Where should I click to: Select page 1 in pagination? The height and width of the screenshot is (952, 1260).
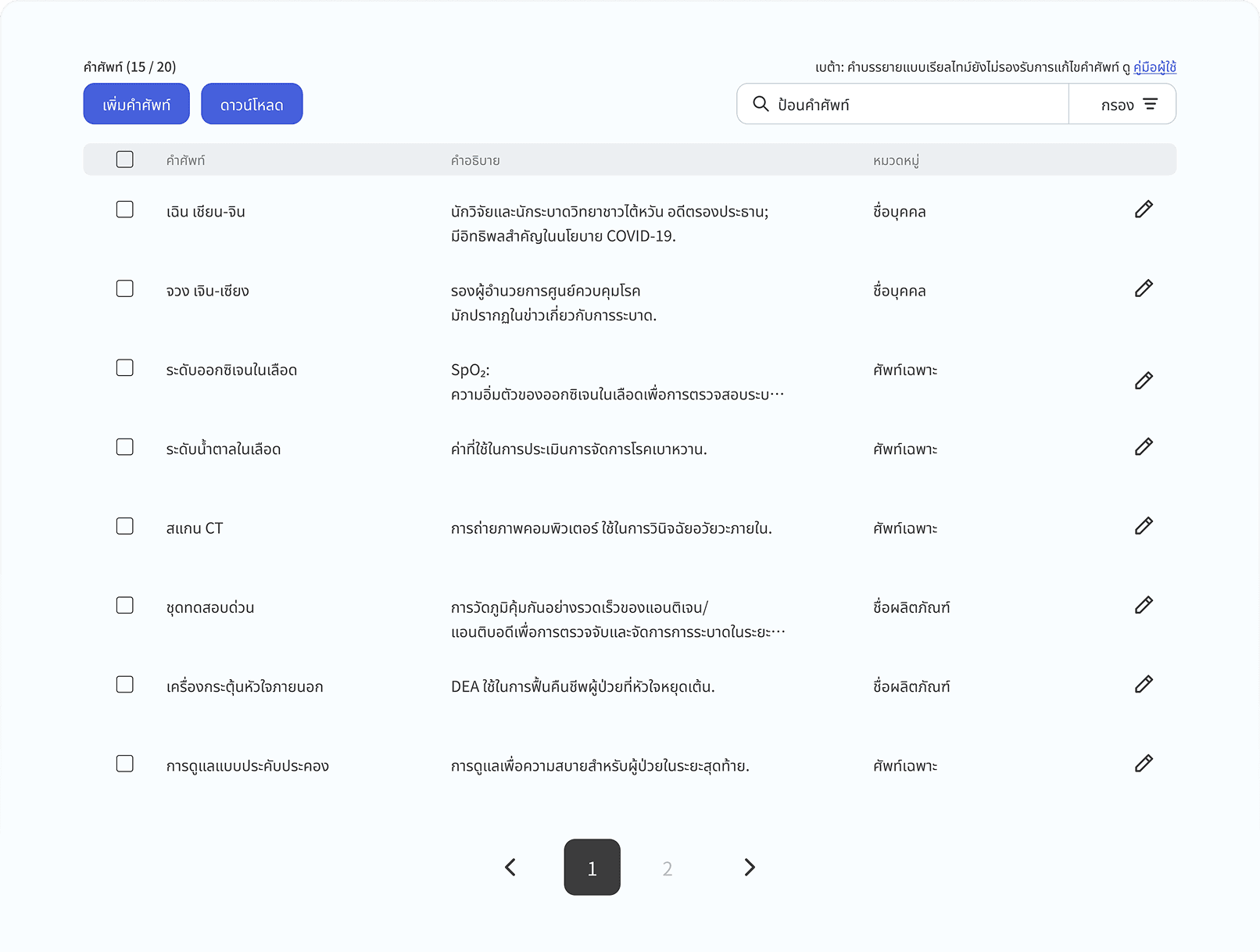pos(592,868)
